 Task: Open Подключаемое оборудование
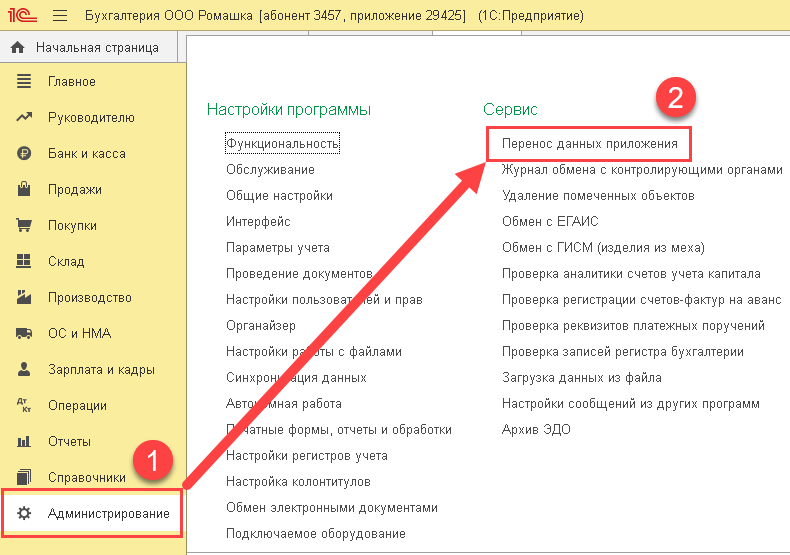315,534
